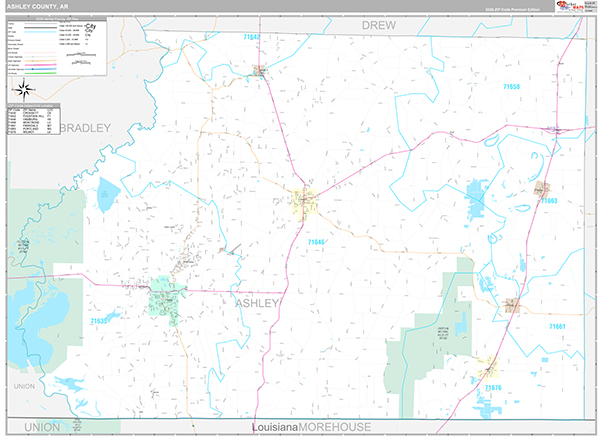Select the BRADLEY county label
Viewport: 600px width, 437px height.
pos(86,128)
